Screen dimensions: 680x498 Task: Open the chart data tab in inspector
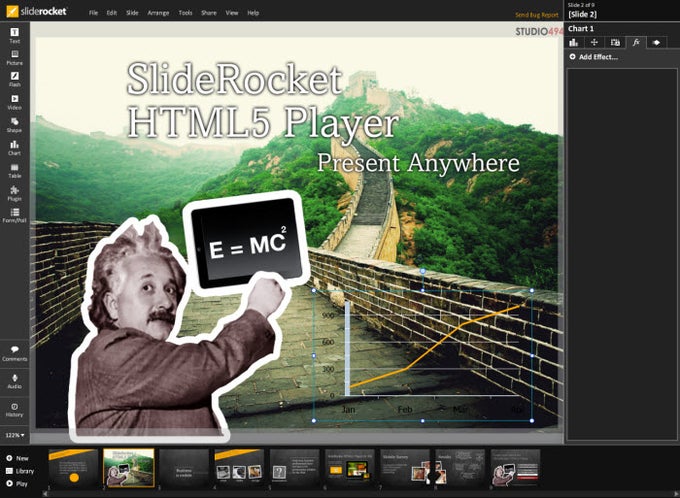(x=615, y=43)
